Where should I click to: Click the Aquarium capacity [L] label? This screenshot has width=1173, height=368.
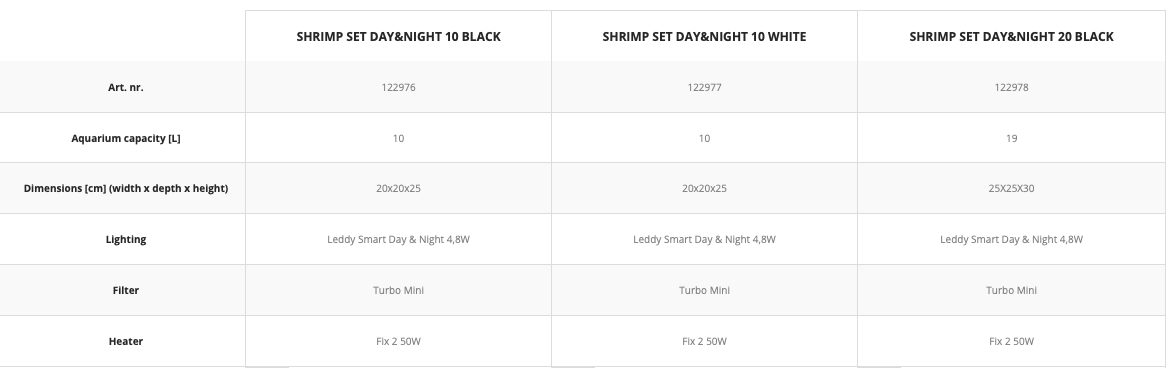126,138
